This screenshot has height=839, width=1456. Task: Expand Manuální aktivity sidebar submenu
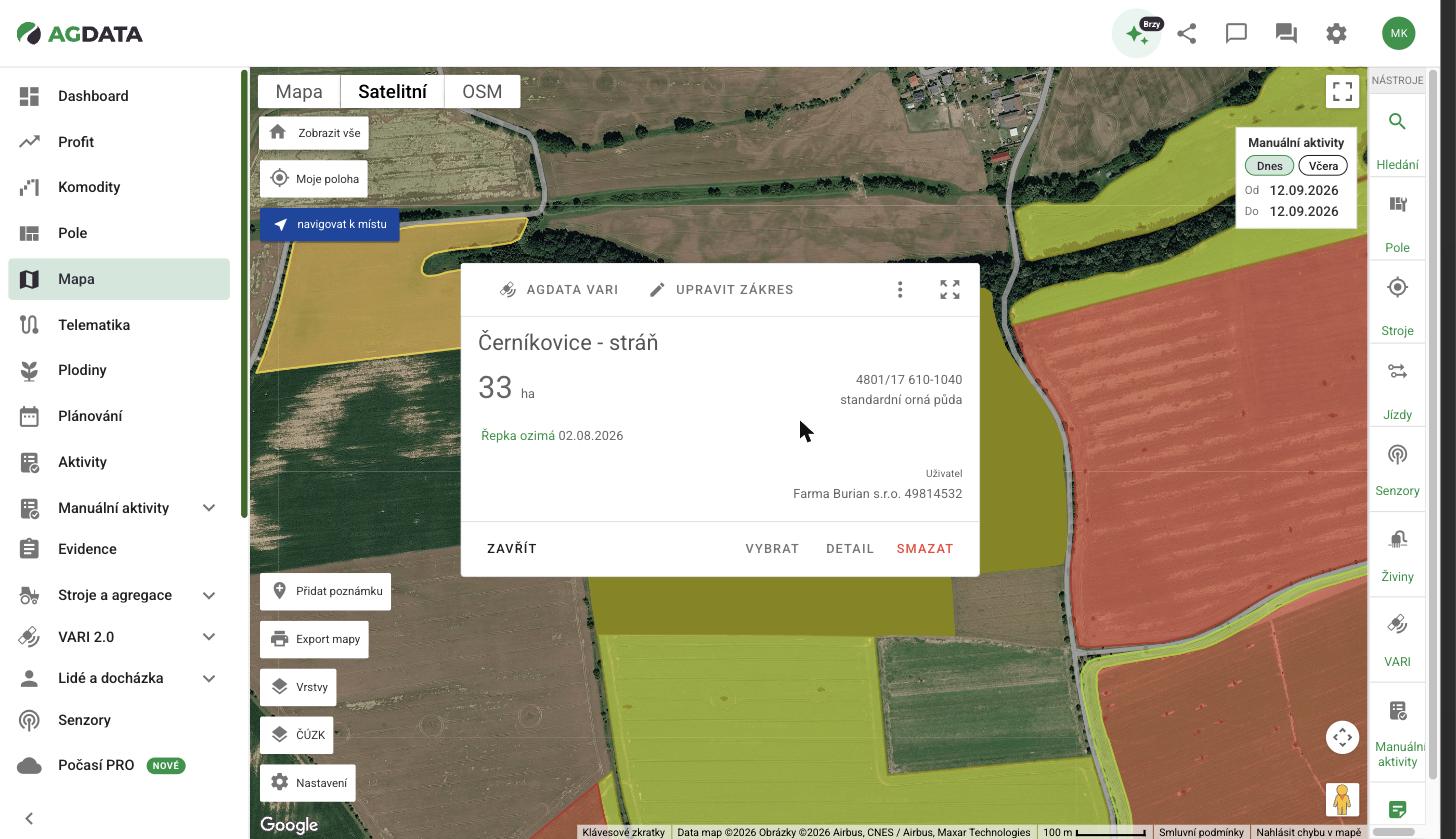click(209, 508)
